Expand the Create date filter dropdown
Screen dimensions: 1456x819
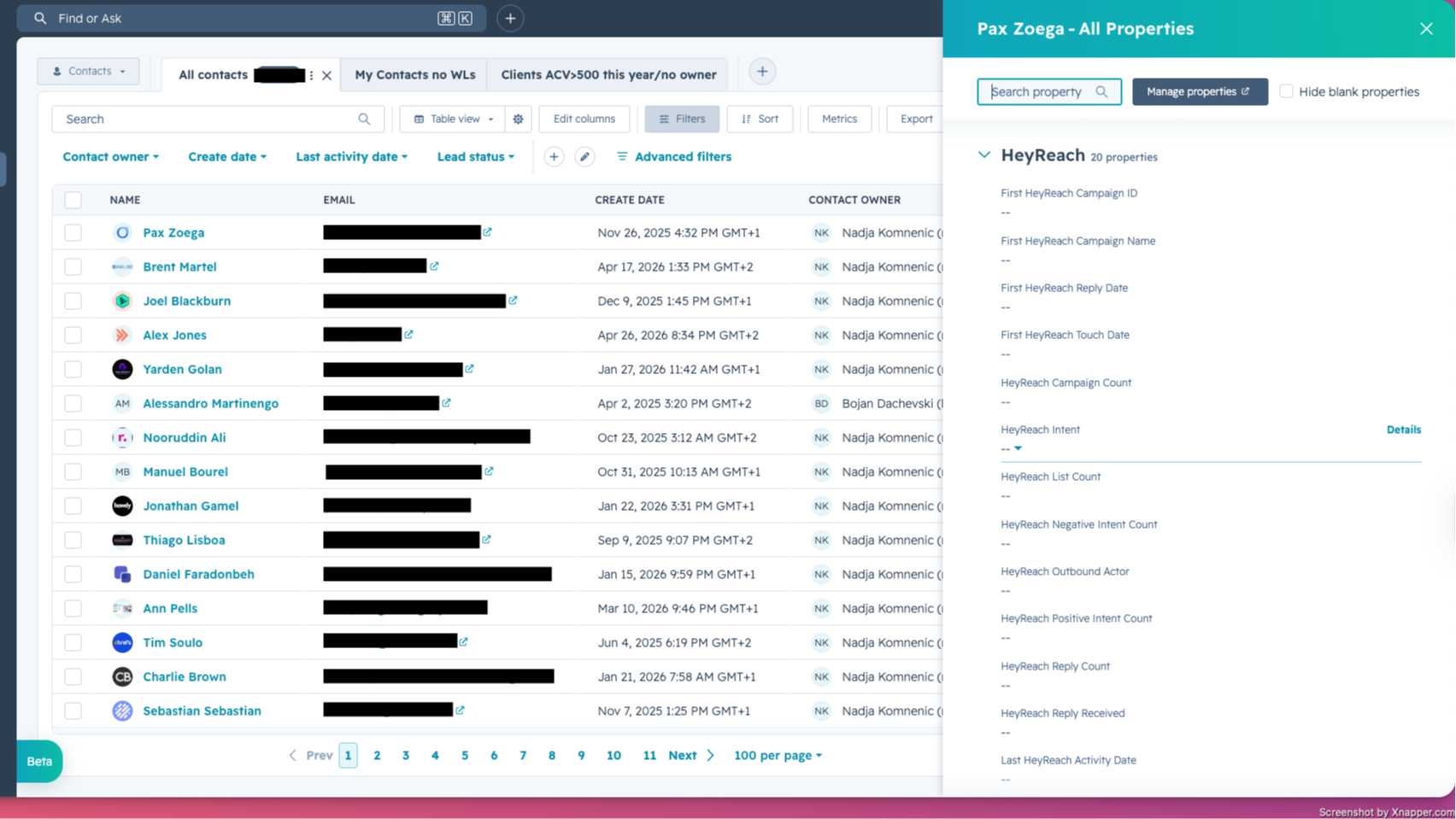(x=227, y=157)
